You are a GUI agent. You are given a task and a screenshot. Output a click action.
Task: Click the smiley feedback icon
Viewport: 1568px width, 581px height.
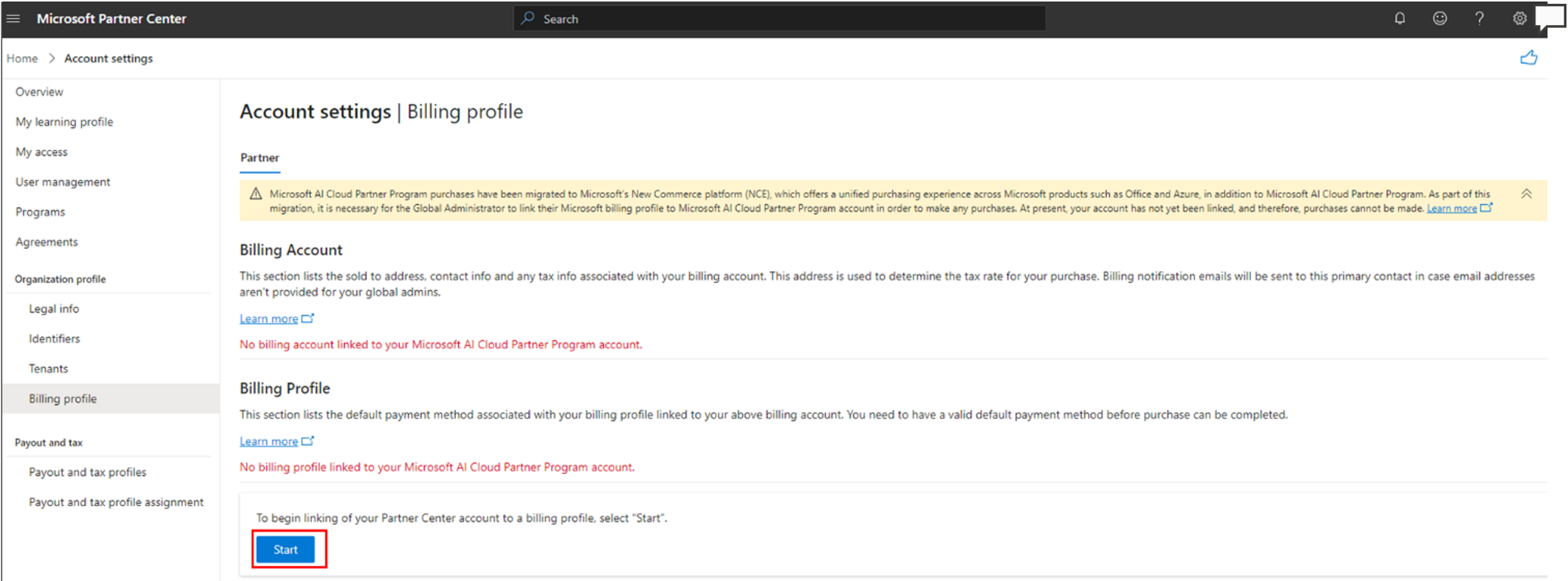[x=1439, y=18]
